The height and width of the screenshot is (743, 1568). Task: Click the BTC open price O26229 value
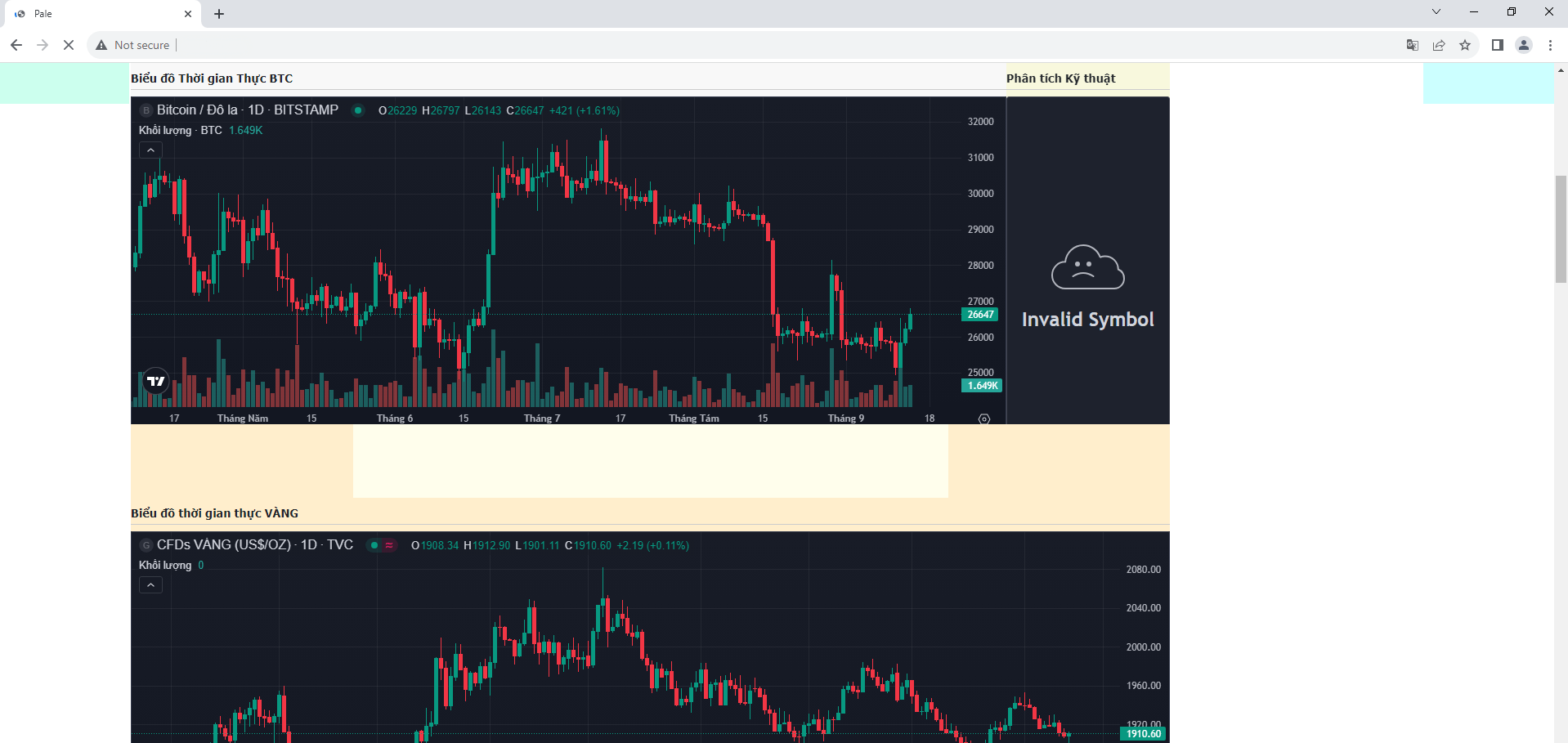(x=397, y=110)
